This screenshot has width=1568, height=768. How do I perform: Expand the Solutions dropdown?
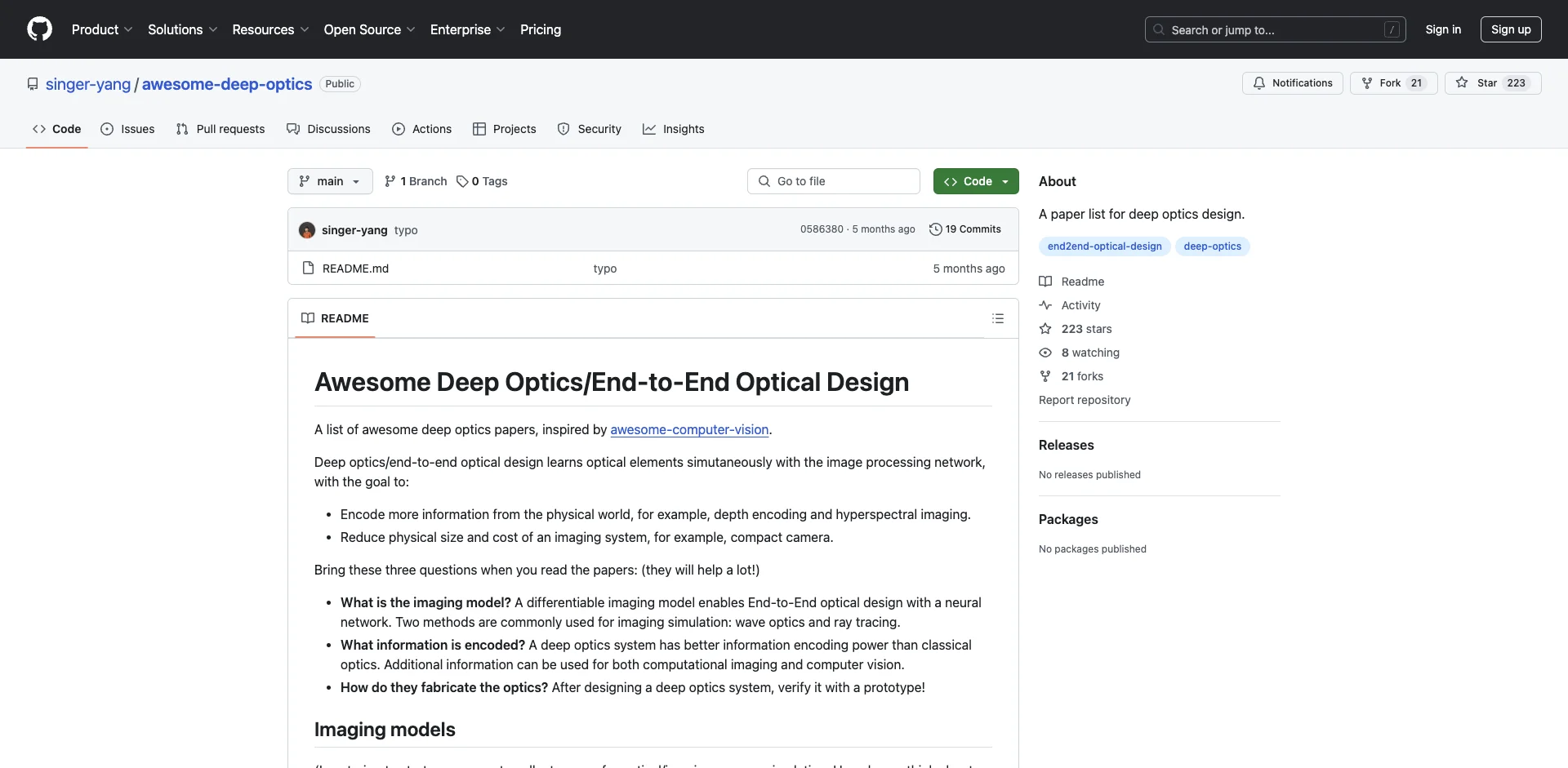(182, 29)
